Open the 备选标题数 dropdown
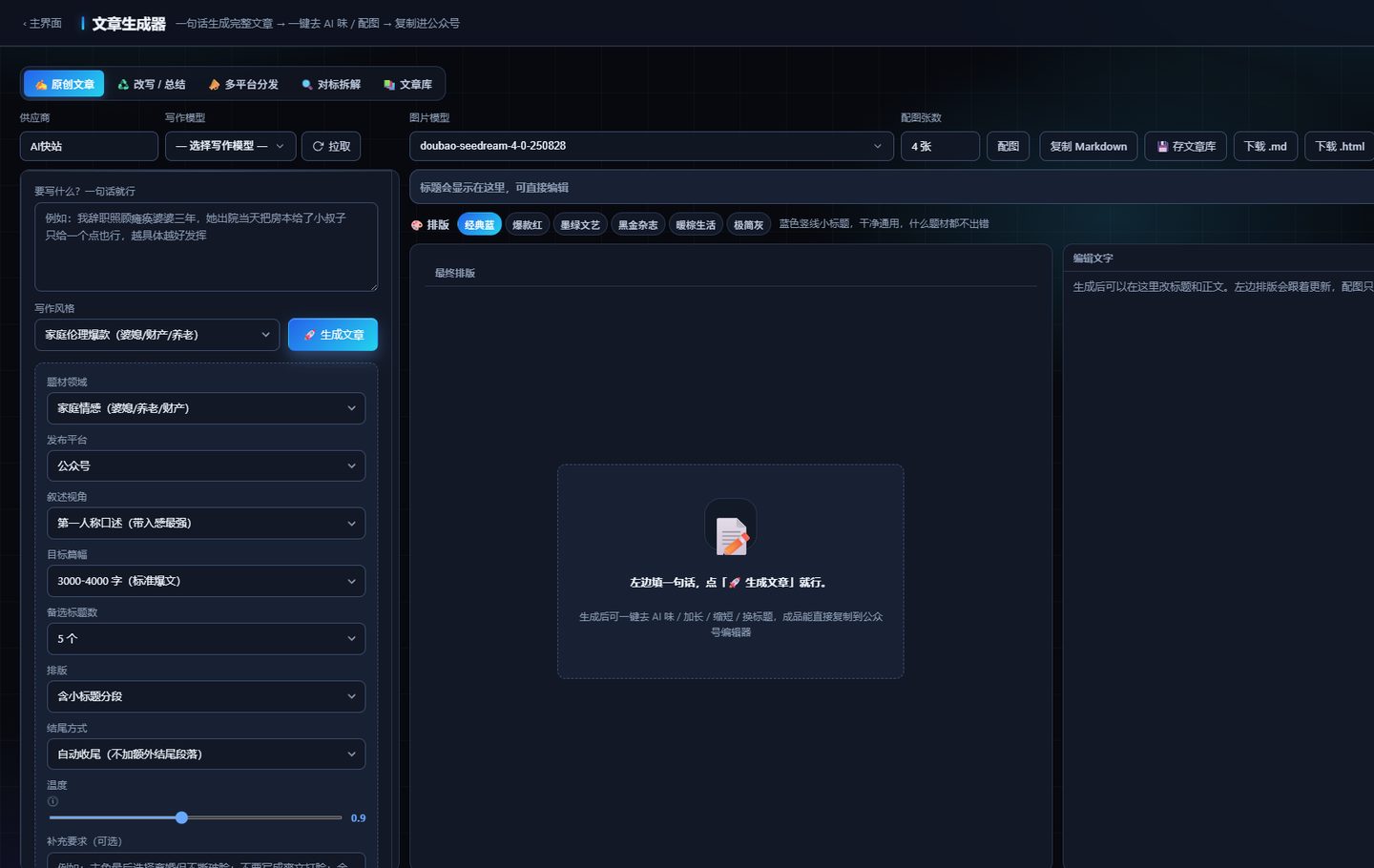Screen dimensions: 1374x868 206,638
